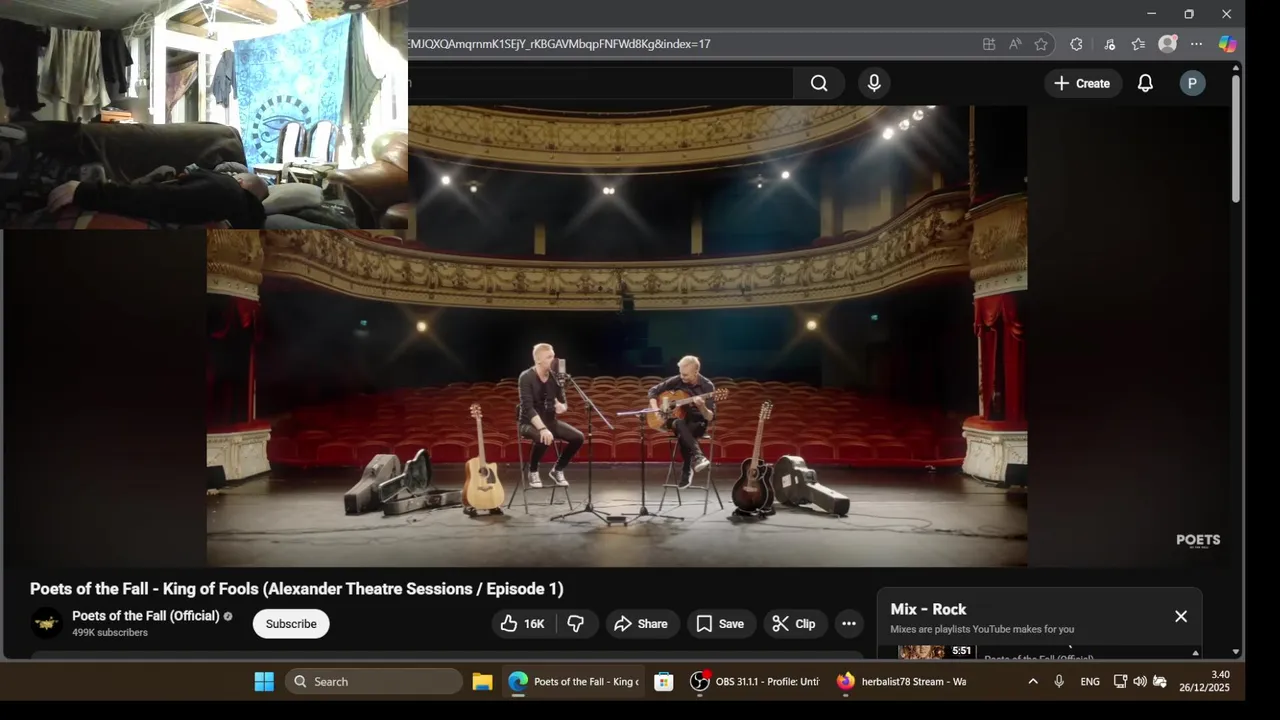
Task: Open the volume speaker tray icon
Action: click(1140, 682)
